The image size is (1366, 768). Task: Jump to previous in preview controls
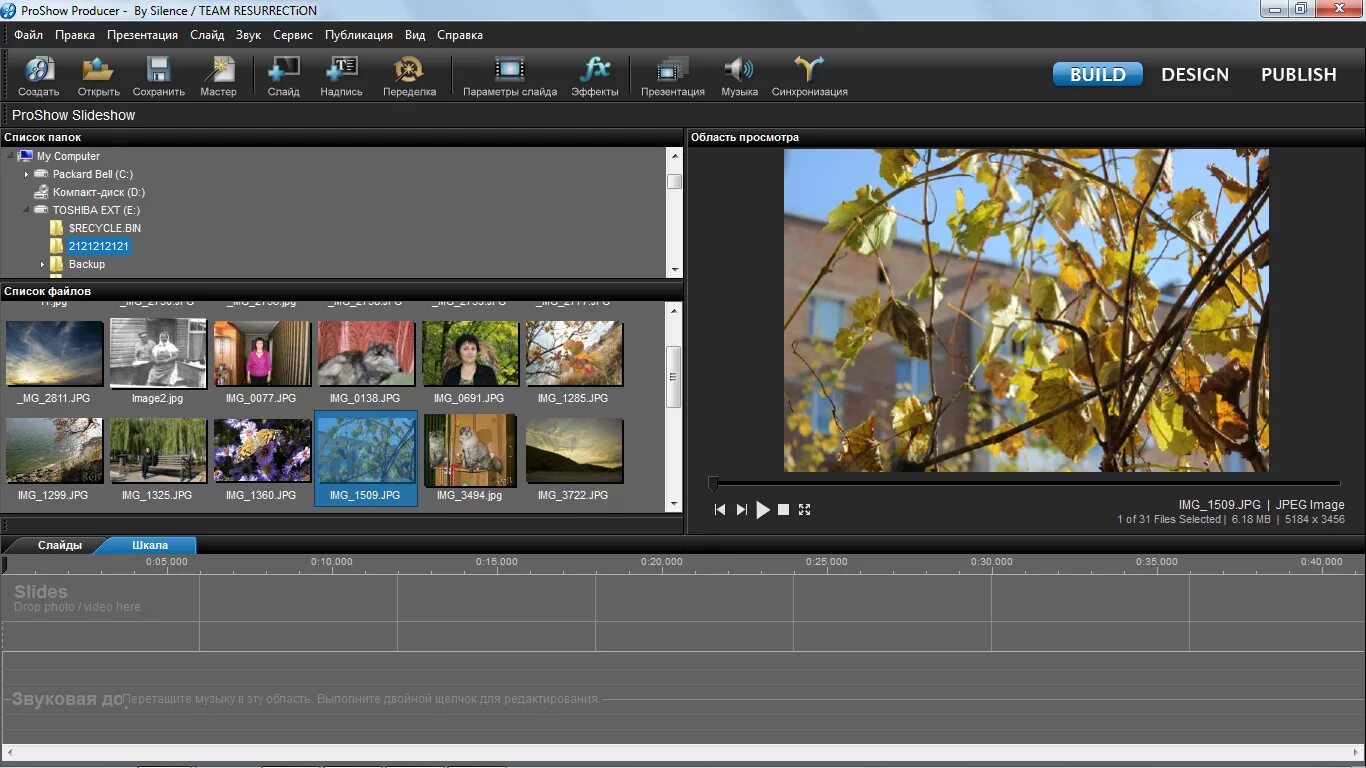tap(720, 510)
